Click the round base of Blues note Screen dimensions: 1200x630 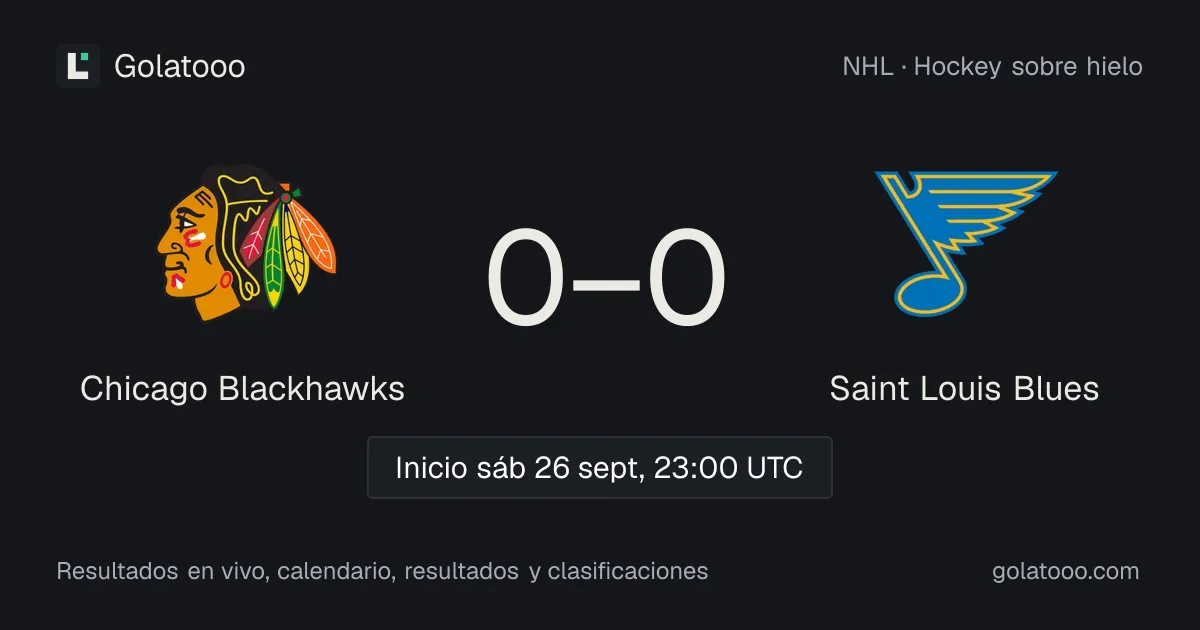[927, 288]
